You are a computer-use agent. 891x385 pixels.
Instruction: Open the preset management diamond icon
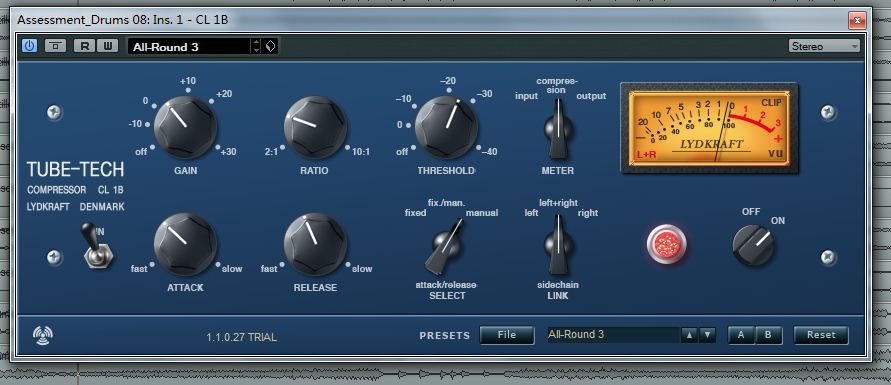click(271, 47)
